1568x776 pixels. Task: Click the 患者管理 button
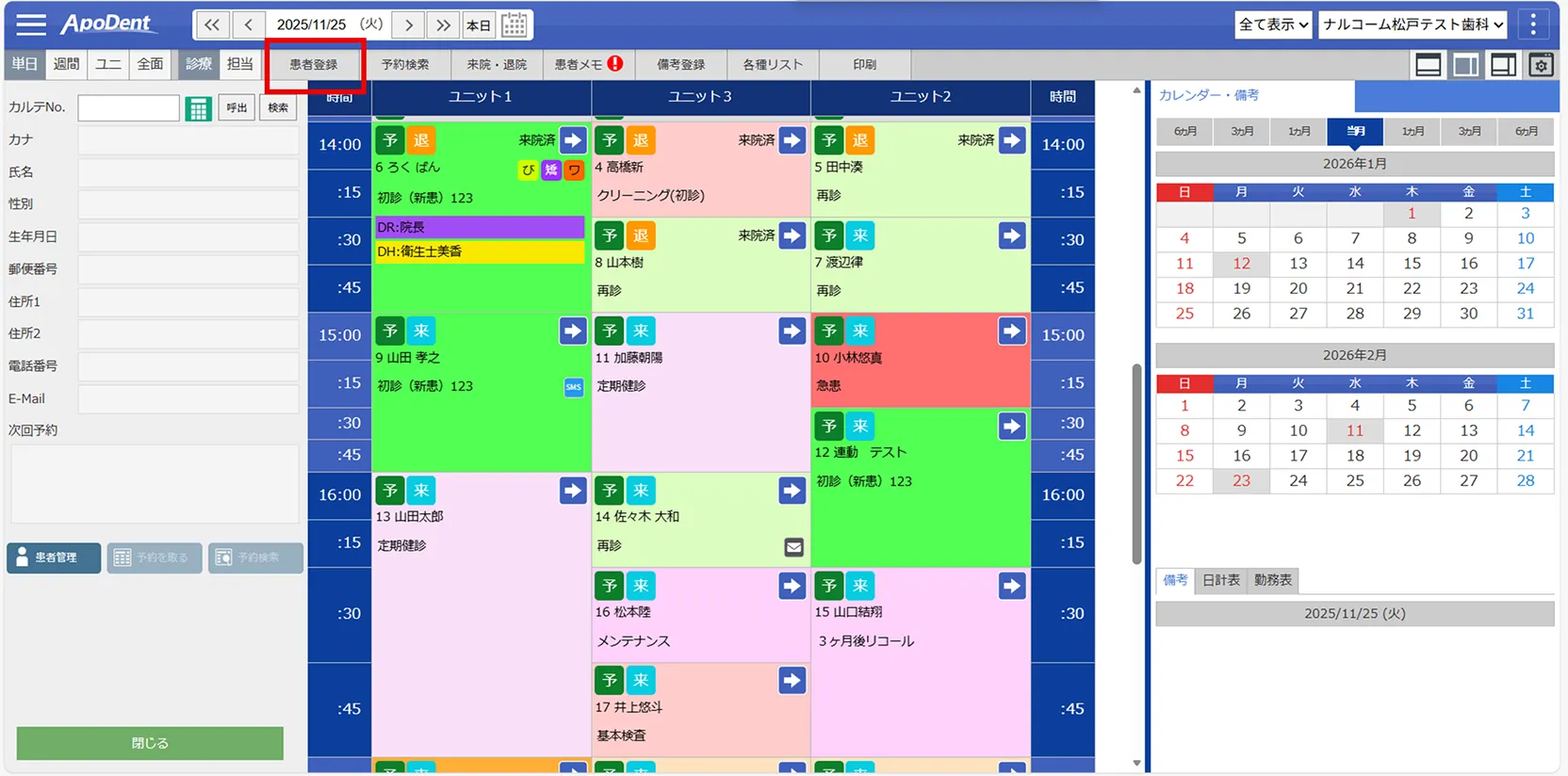54,558
